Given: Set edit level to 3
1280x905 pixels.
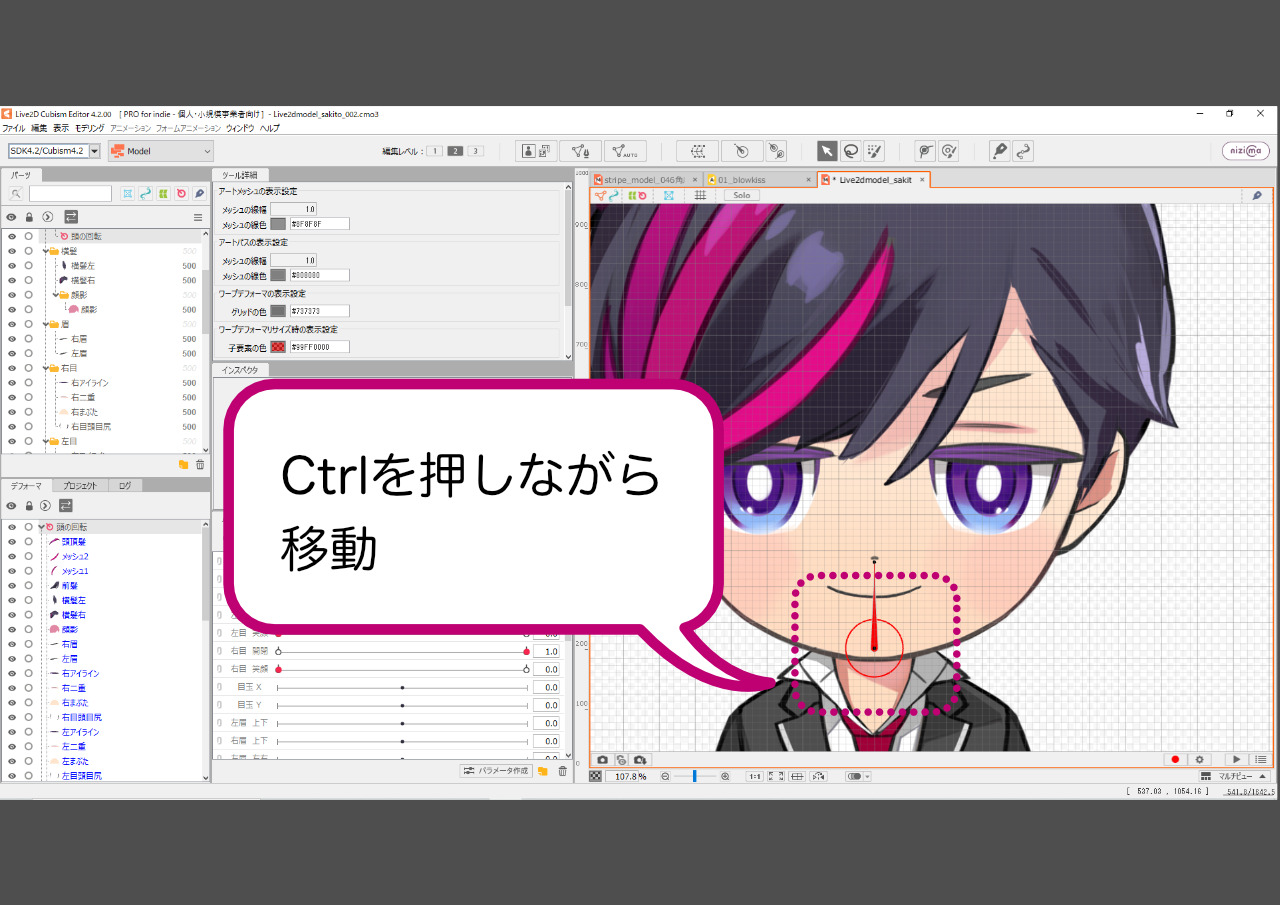Looking at the screenshot, I should pyautogui.click(x=475, y=151).
